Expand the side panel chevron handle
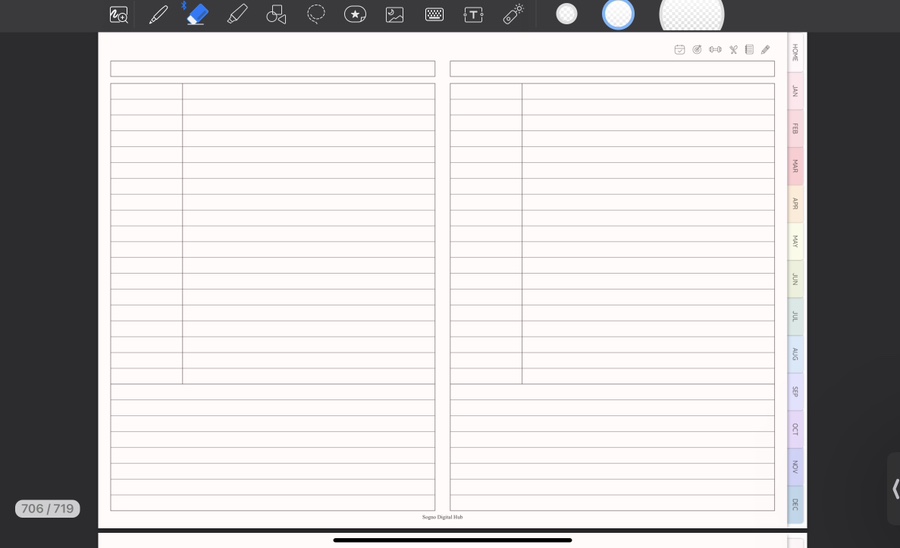The height and width of the screenshot is (548, 900). click(894, 489)
